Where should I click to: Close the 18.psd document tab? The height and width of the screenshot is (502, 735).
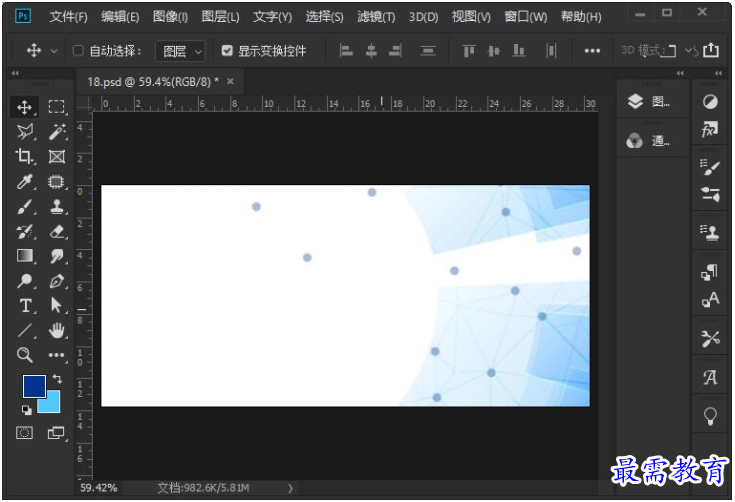(x=230, y=81)
